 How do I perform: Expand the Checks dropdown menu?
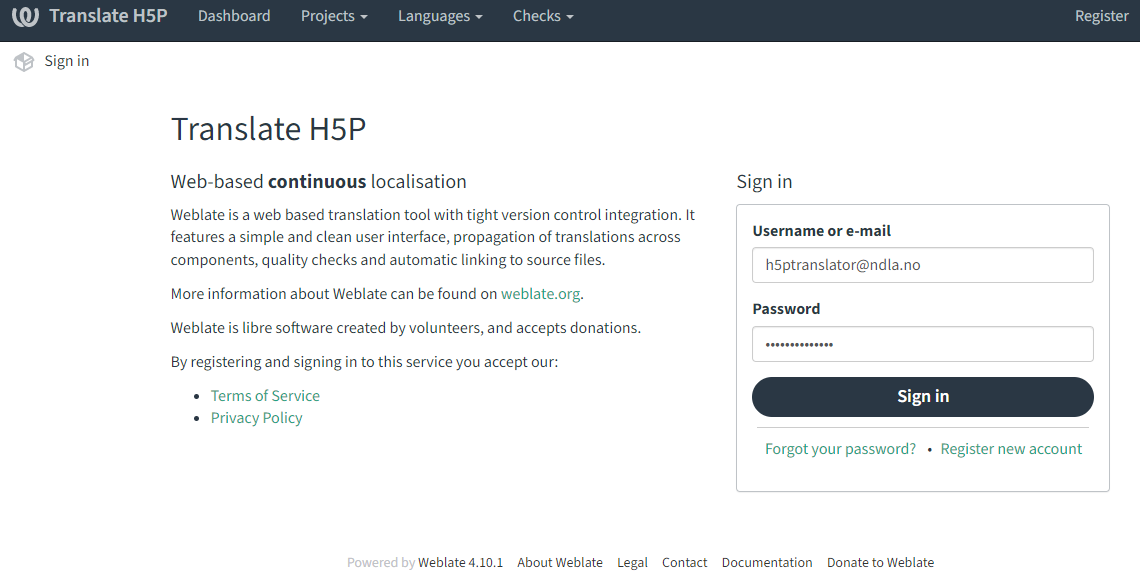543,16
